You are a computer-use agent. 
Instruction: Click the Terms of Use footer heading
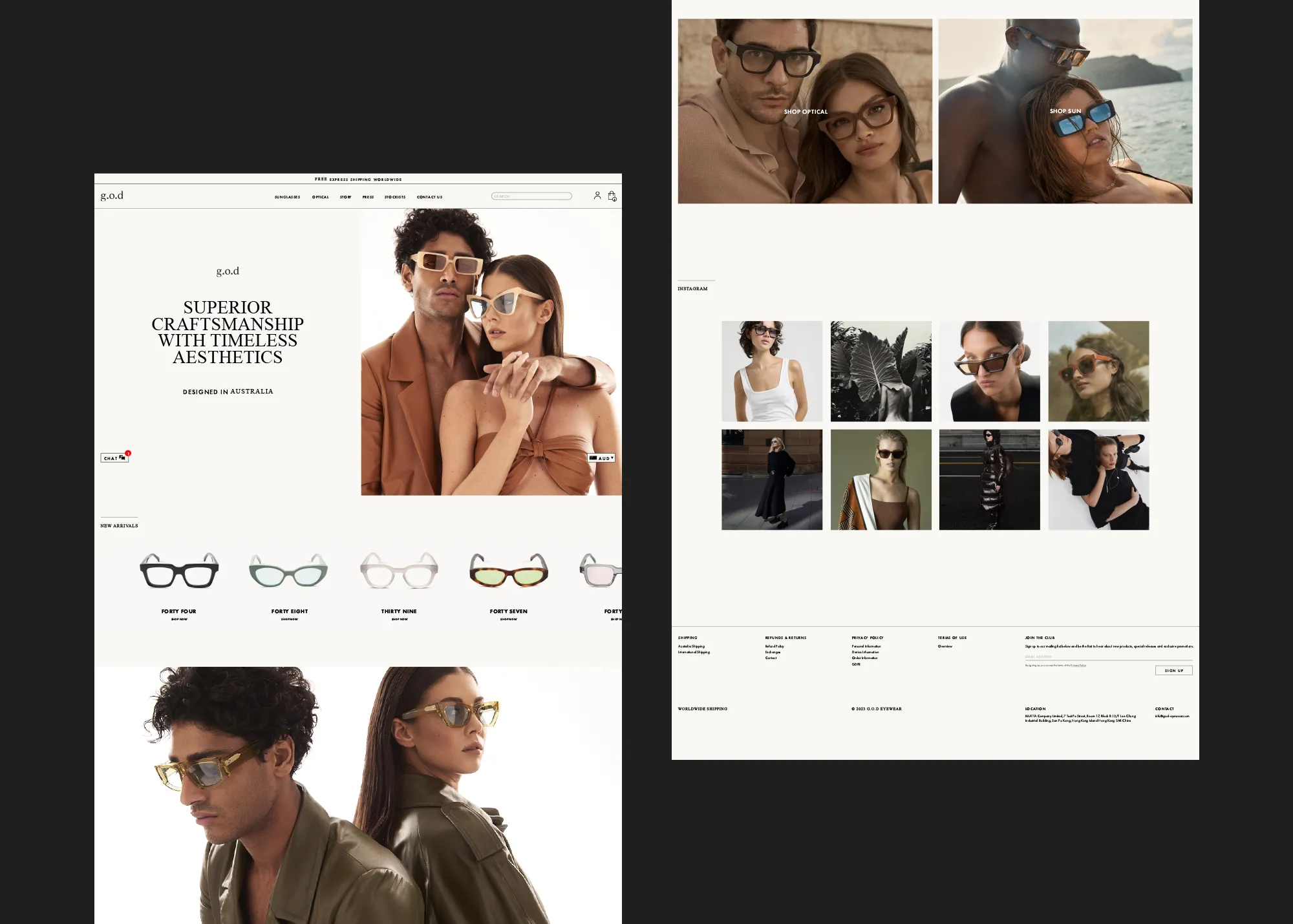pos(952,638)
